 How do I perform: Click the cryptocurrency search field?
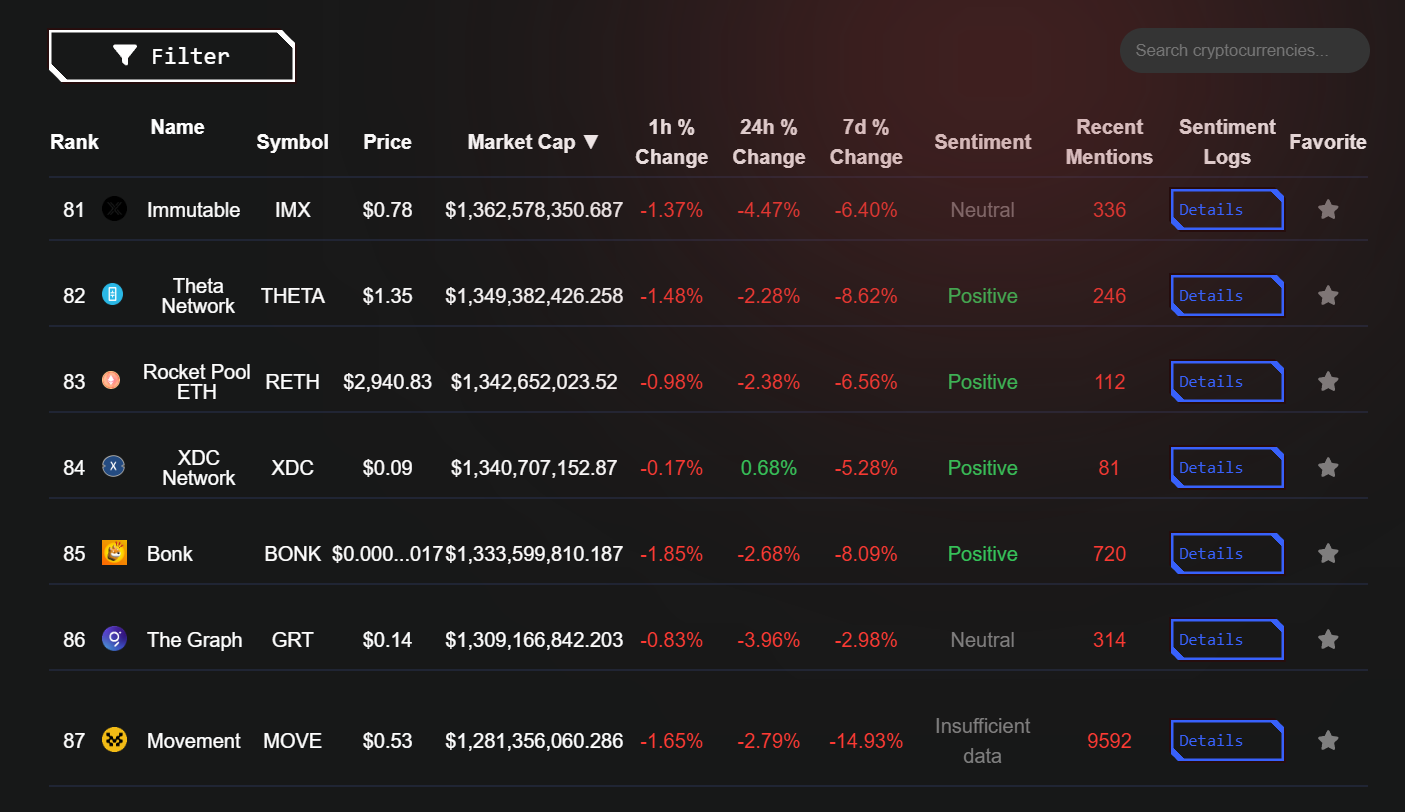click(1244, 50)
